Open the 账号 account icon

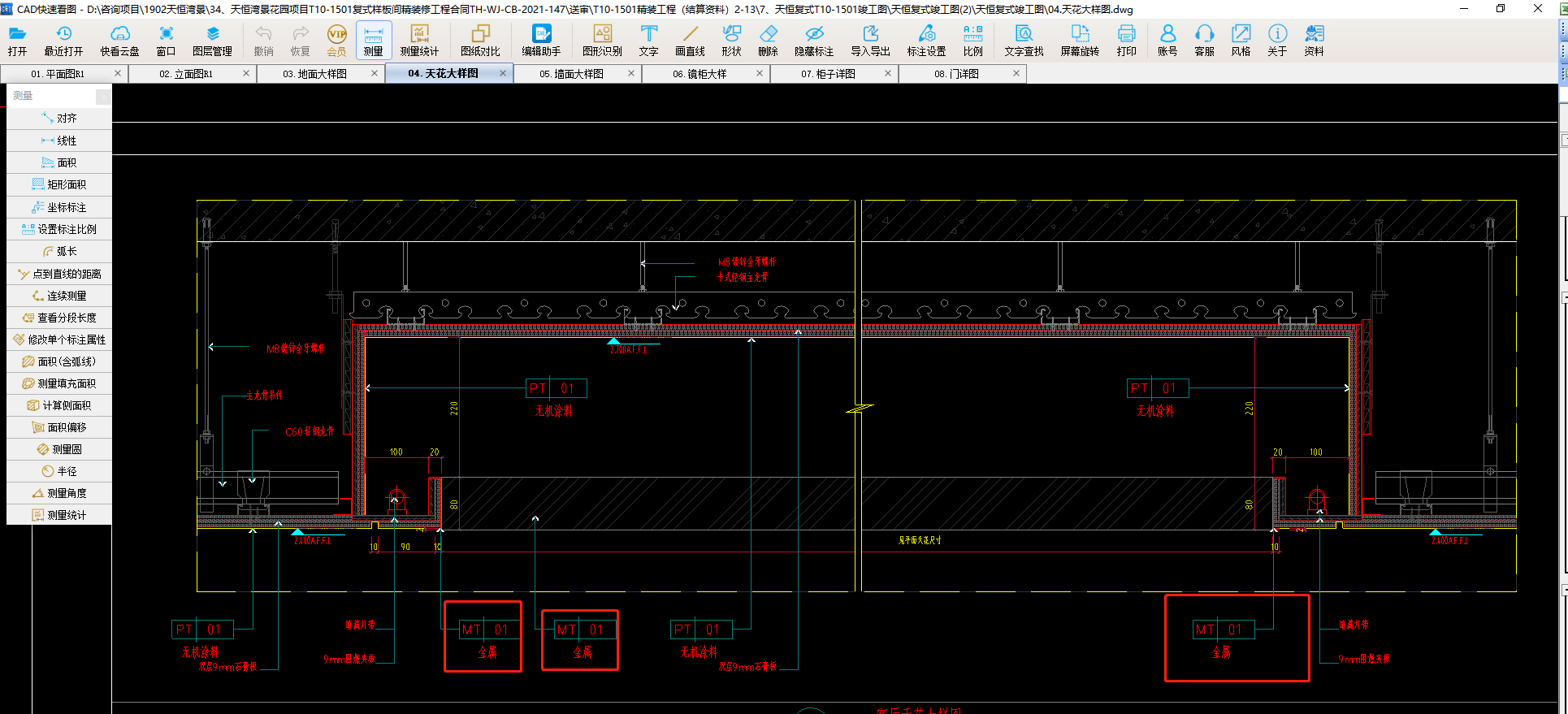[1167, 40]
